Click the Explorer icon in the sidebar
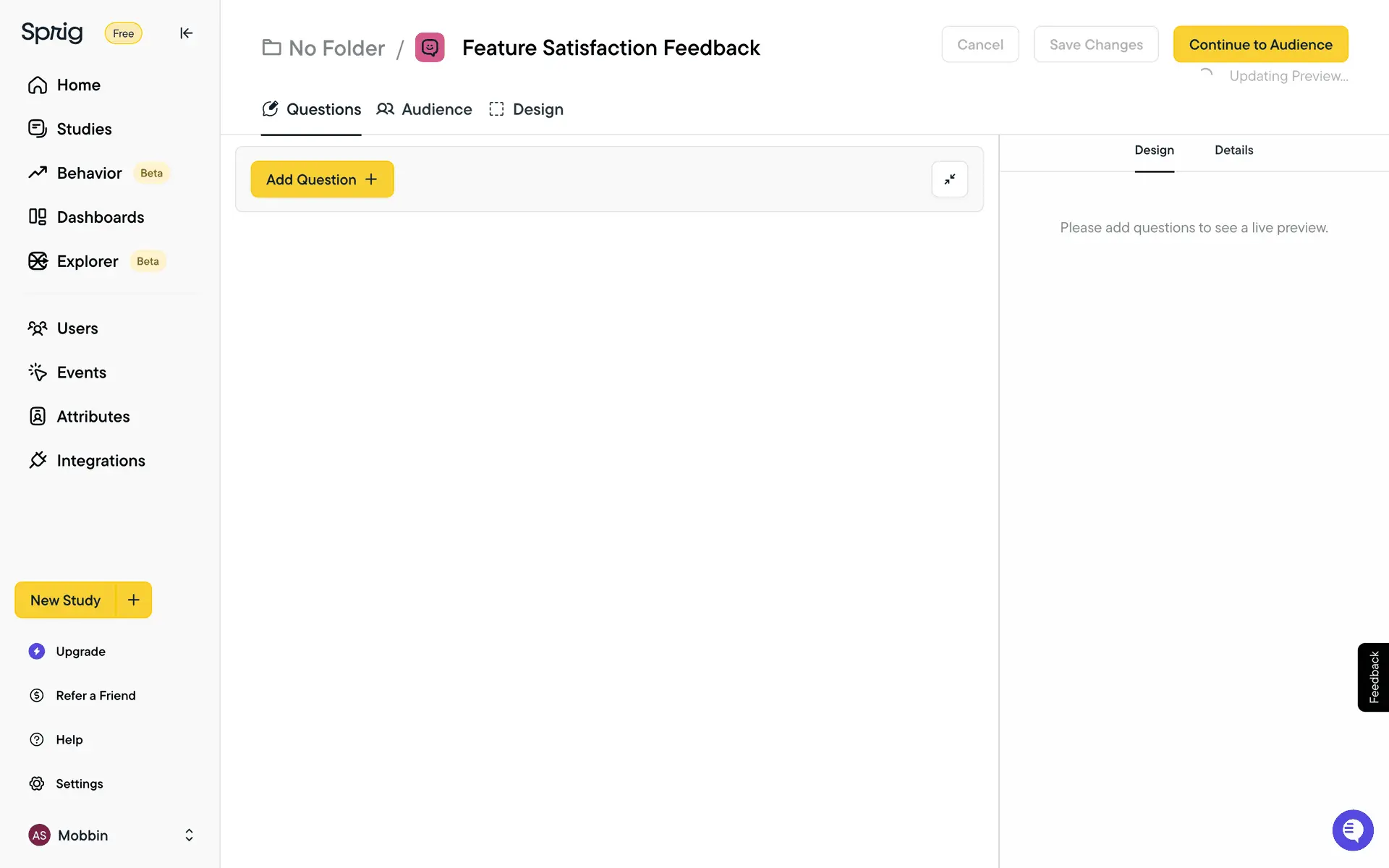The height and width of the screenshot is (868, 1389). [x=38, y=261]
